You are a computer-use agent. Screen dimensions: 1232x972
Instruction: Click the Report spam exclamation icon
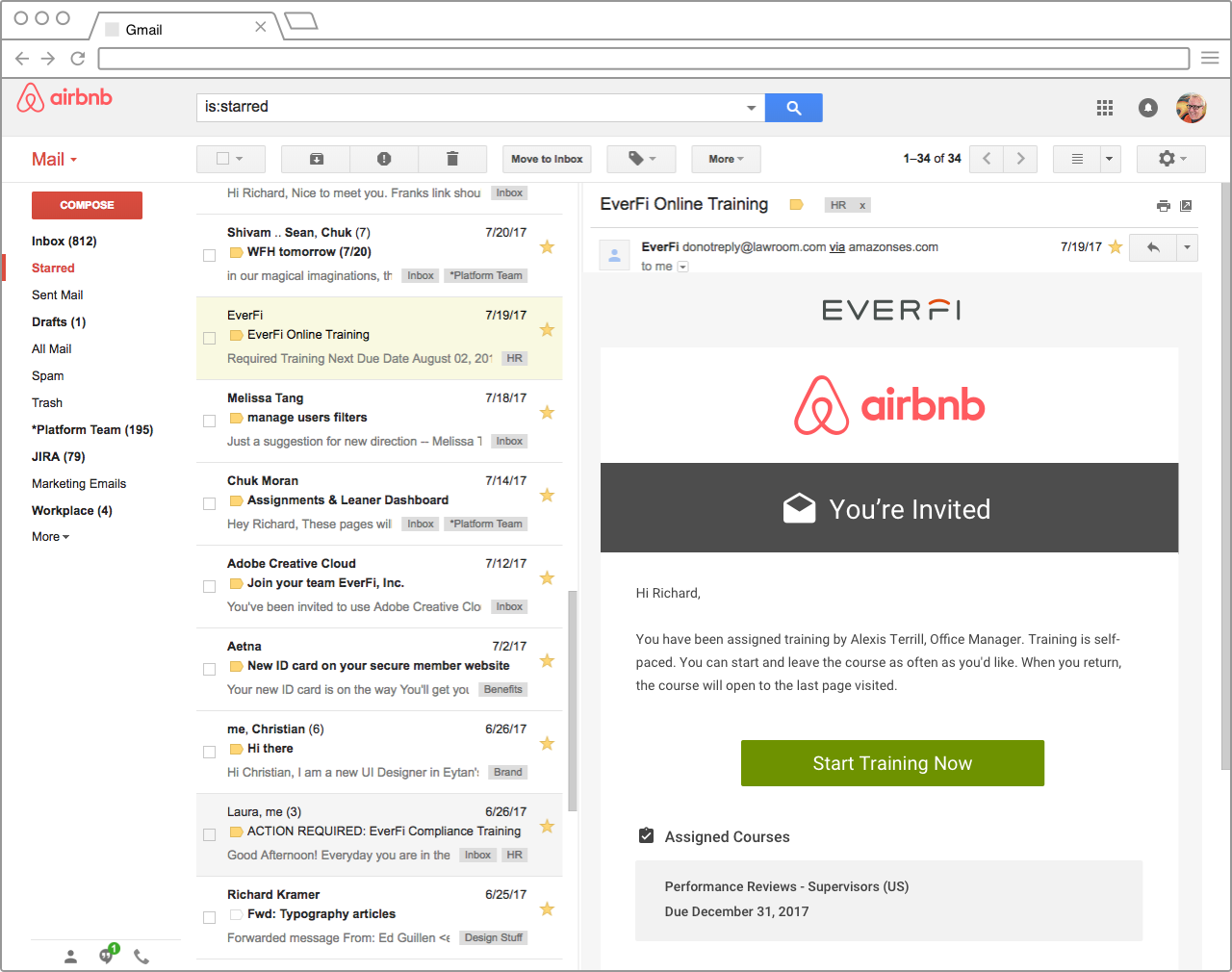point(384,159)
